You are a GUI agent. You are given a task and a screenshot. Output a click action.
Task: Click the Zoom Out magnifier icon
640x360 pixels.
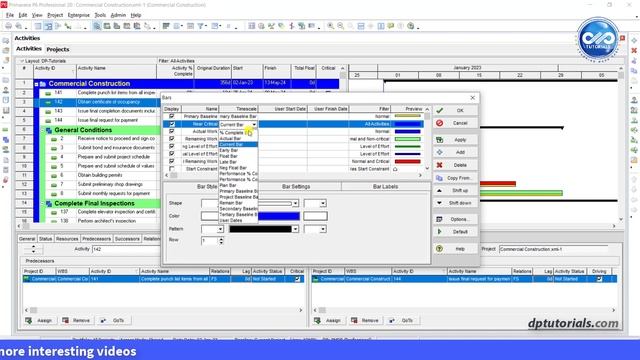[340, 26]
